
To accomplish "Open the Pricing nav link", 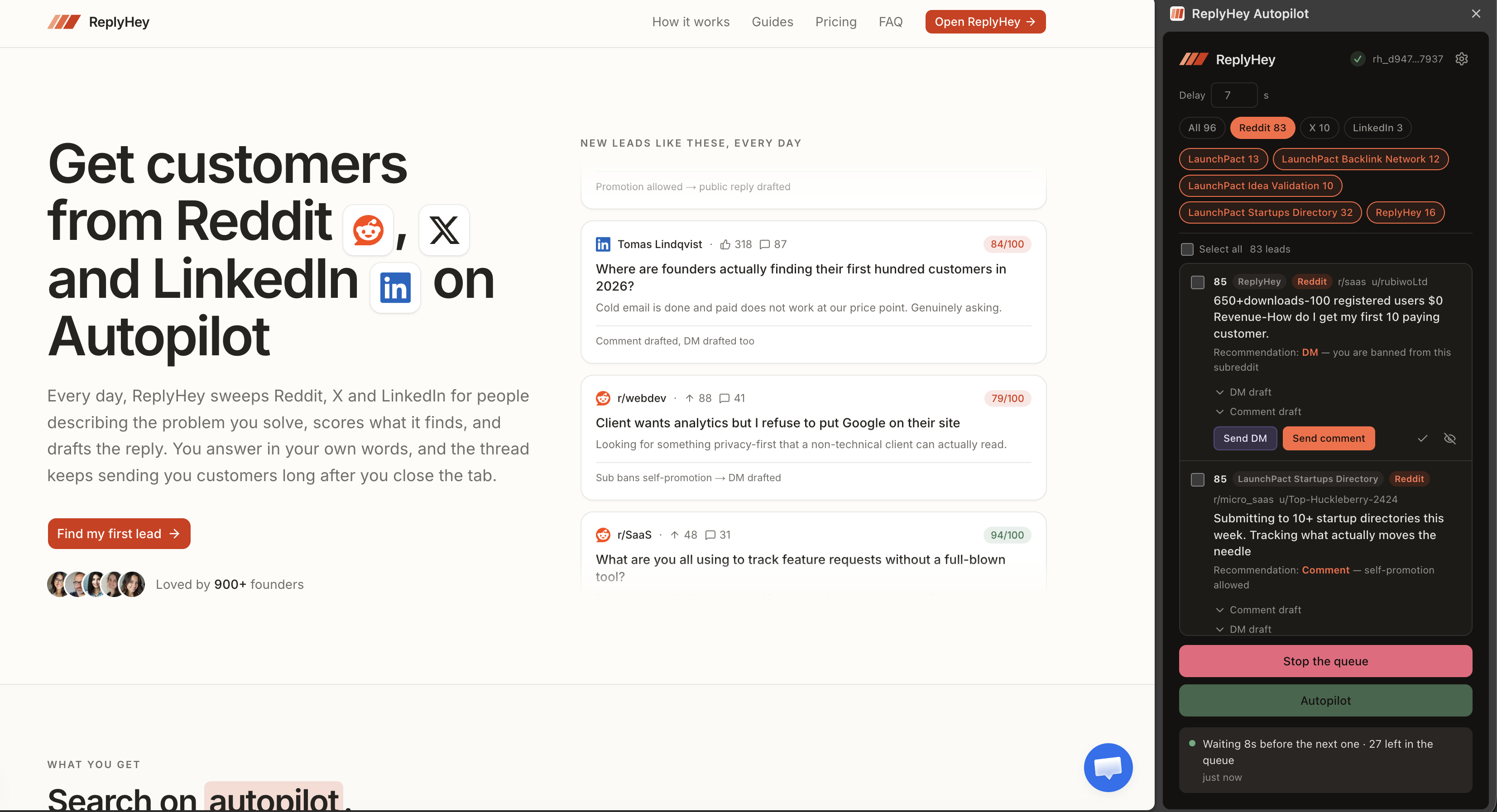I will click(836, 22).
